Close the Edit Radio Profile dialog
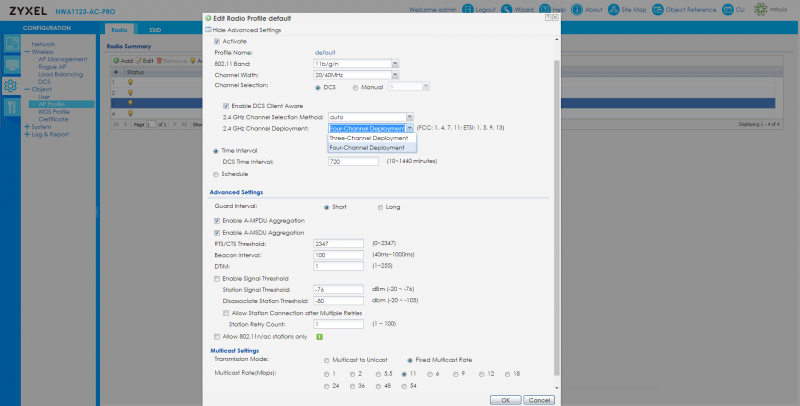800x406 pixels. click(555, 17)
